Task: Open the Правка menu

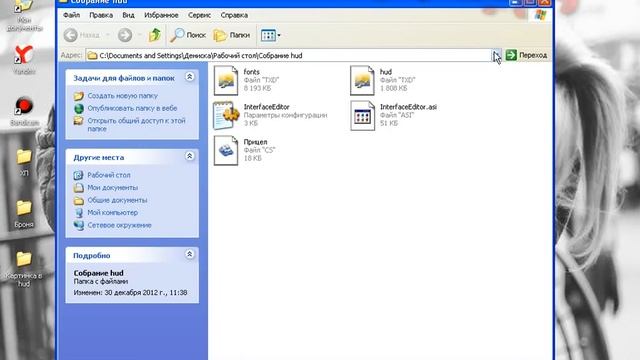Action: (x=101, y=15)
